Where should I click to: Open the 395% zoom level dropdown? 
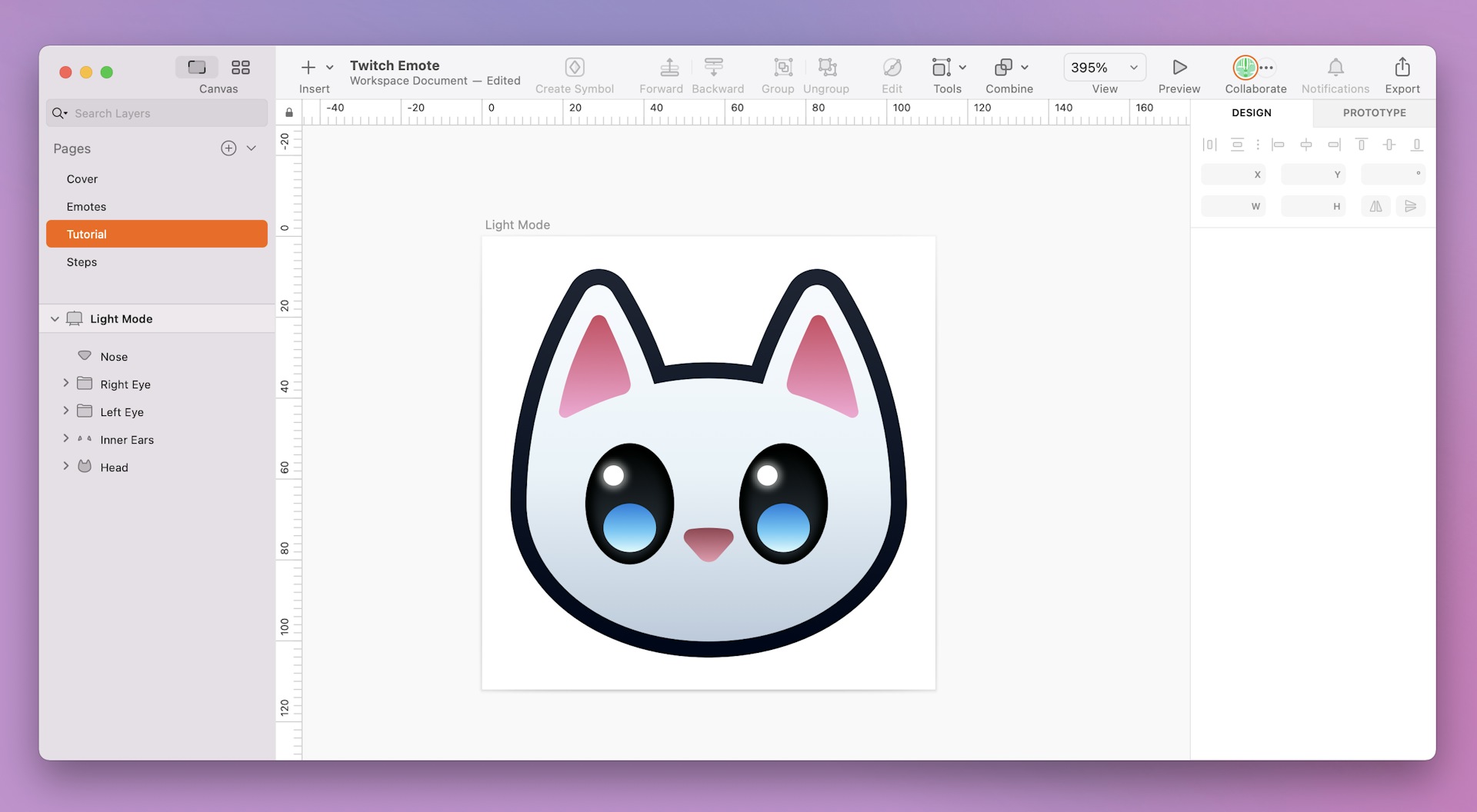pyautogui.click(x=1133, y=67)
